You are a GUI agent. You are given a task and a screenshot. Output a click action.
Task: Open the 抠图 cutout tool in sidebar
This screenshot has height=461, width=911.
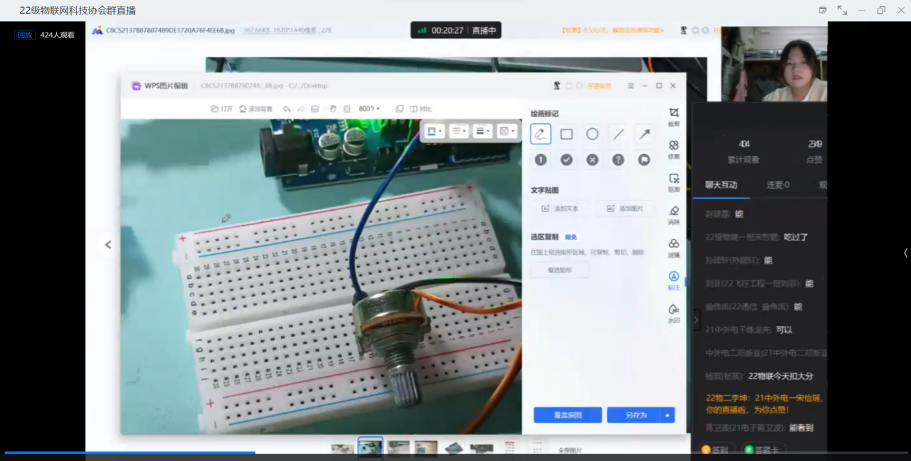pyautogui.click(x=673, y=182)
